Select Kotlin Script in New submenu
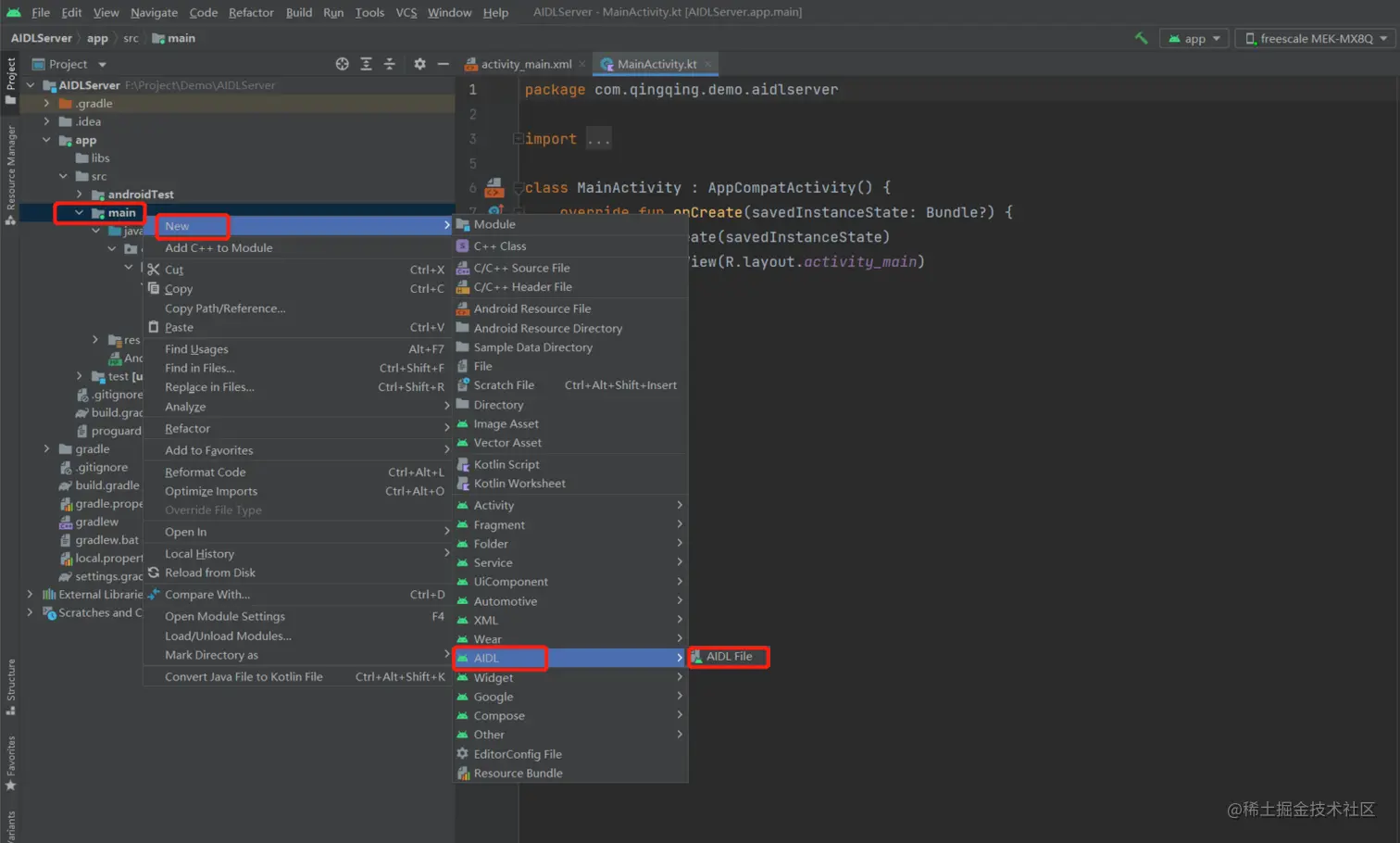 [x=570, y=464]
